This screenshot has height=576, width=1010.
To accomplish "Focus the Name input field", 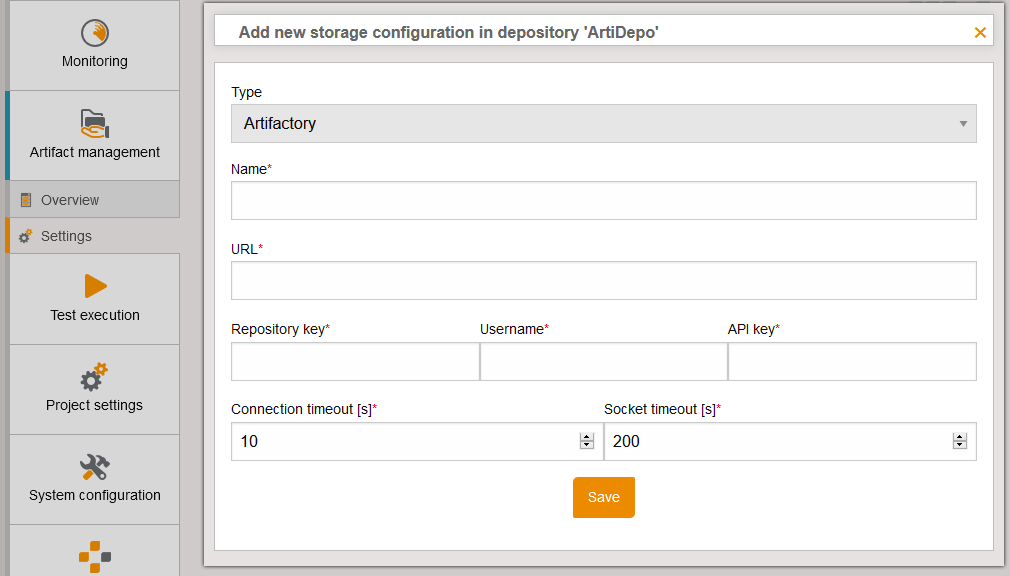I will [603, 201].
